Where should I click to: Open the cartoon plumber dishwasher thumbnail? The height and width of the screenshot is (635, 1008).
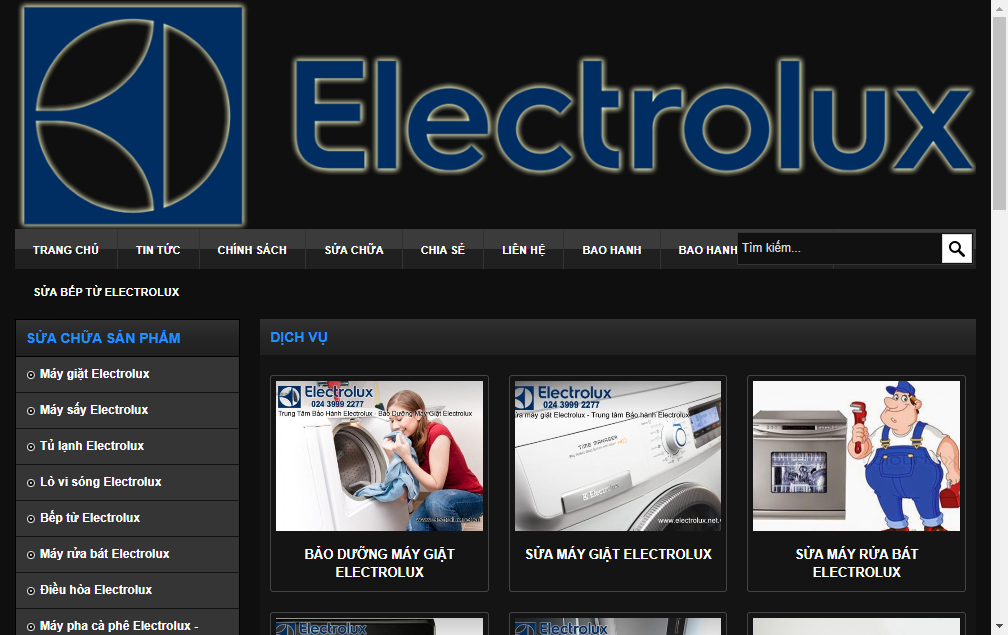856,456
